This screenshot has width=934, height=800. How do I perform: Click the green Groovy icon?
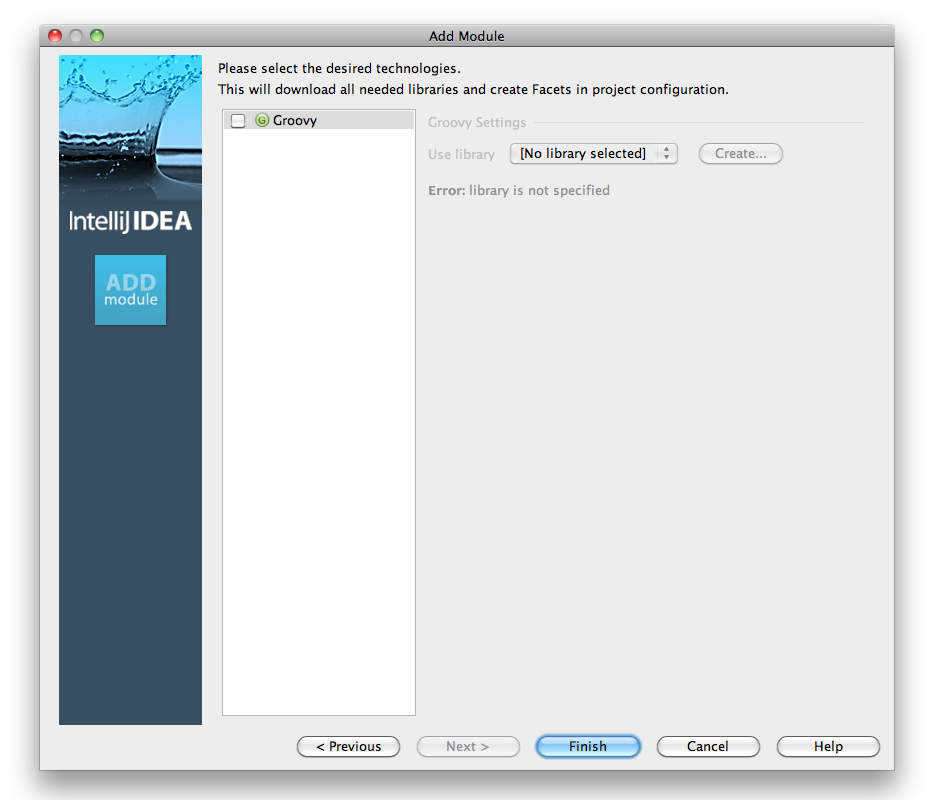tap(262, 120)
